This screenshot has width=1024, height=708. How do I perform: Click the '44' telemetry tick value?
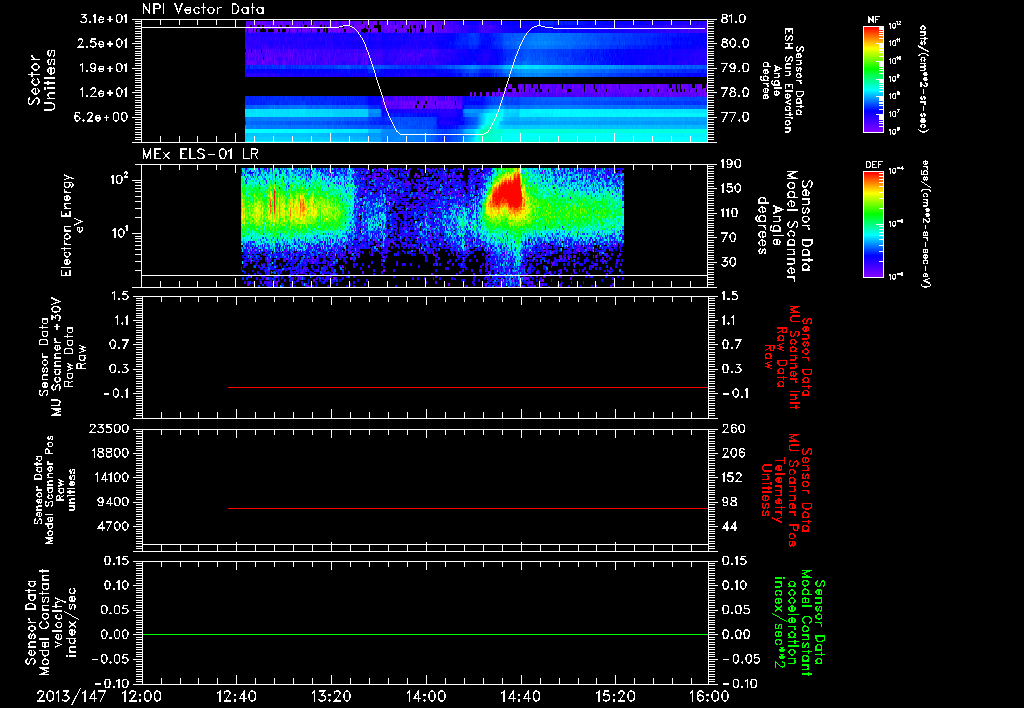(x=728, y=526)
